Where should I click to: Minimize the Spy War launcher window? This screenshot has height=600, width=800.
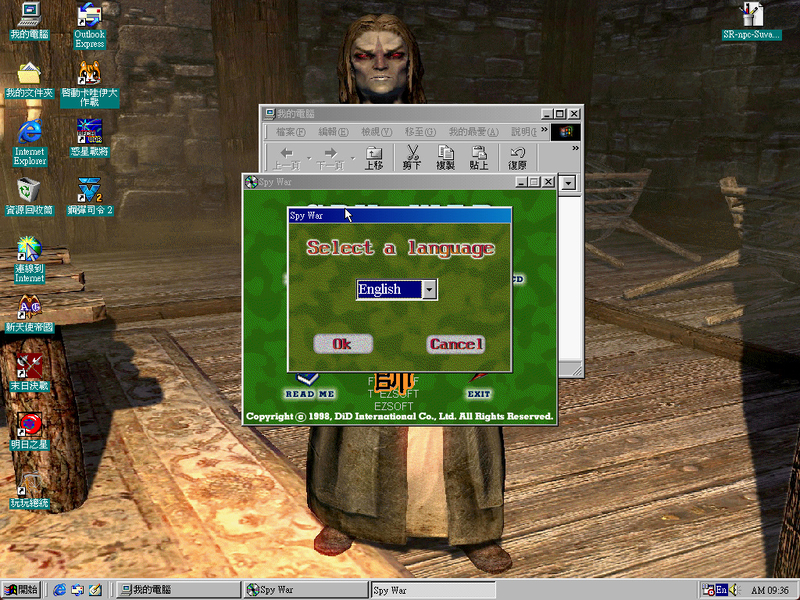(521, 182)
